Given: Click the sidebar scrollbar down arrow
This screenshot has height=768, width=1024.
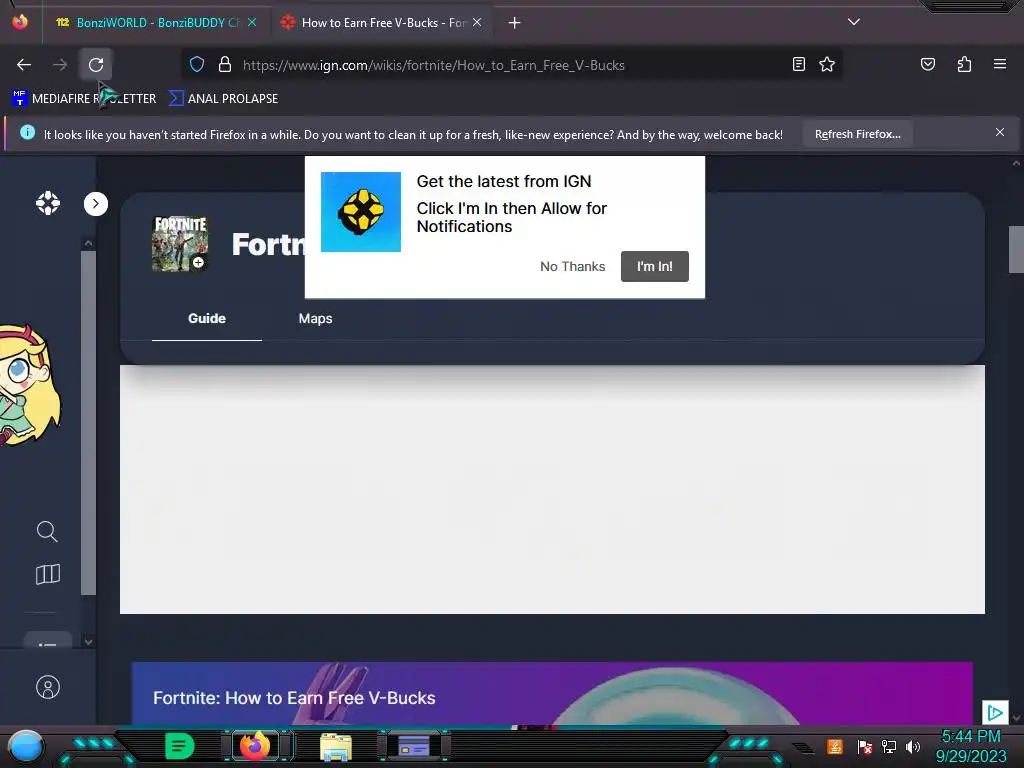Looking at the screenshot, I should (88, 642).
